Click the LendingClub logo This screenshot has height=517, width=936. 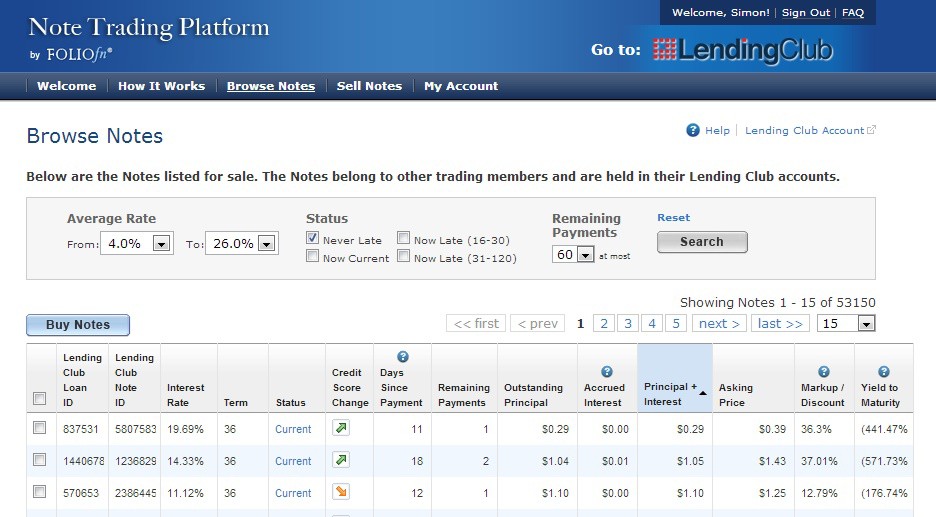pos(742,50)
